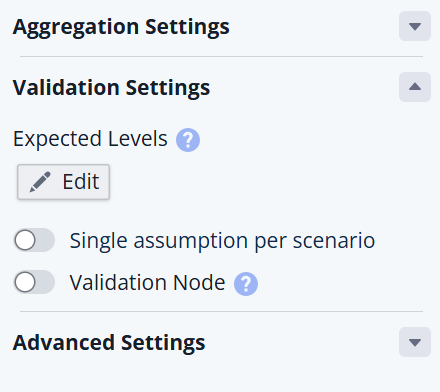The width and height of the screenshot is (440, 392).
Task: Open help for Expected Levels
Action: click(x=188, y=140)
